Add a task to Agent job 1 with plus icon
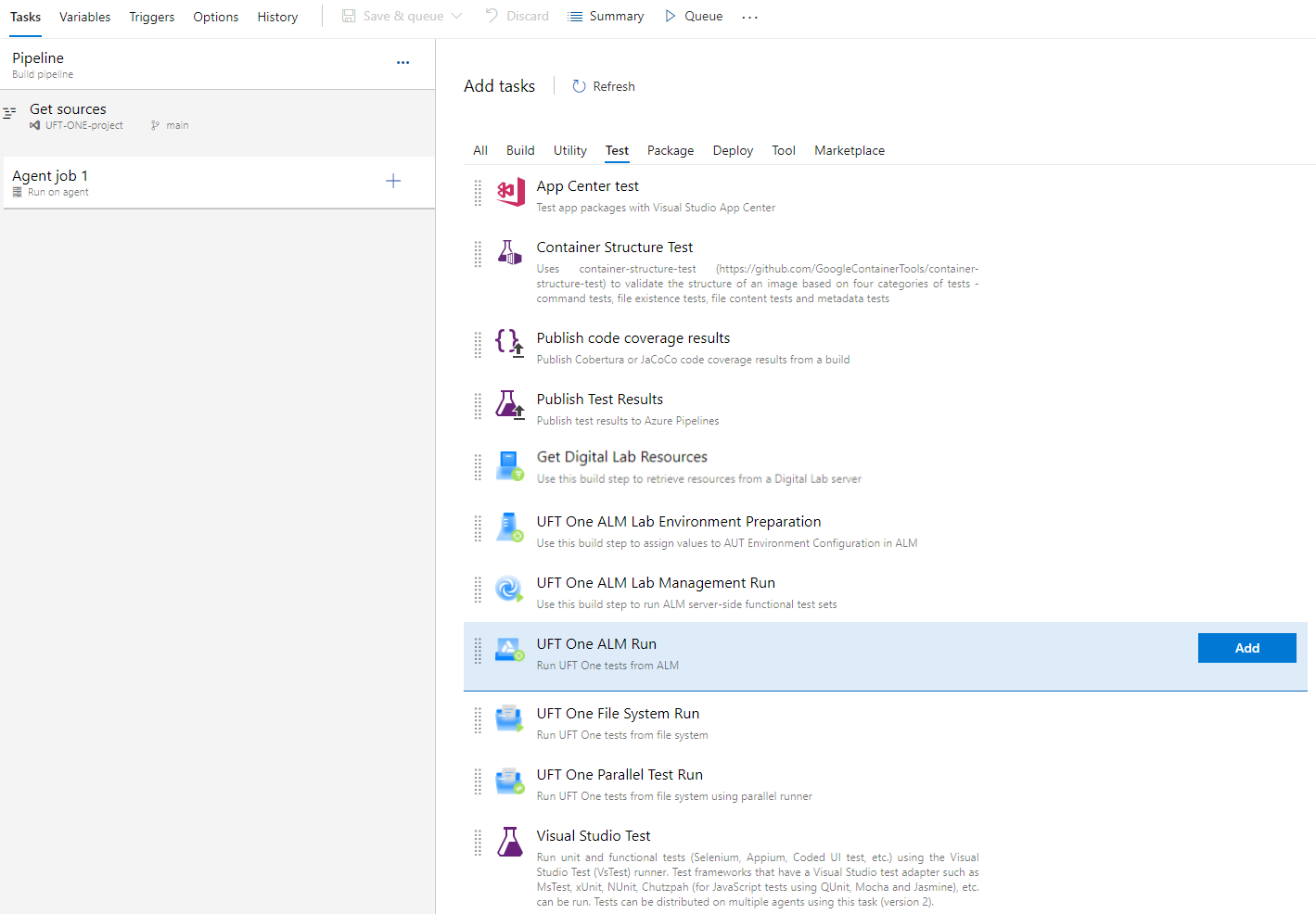This screenshot has height=914, width=1316. pyautogui.click(x=393, y=182)
